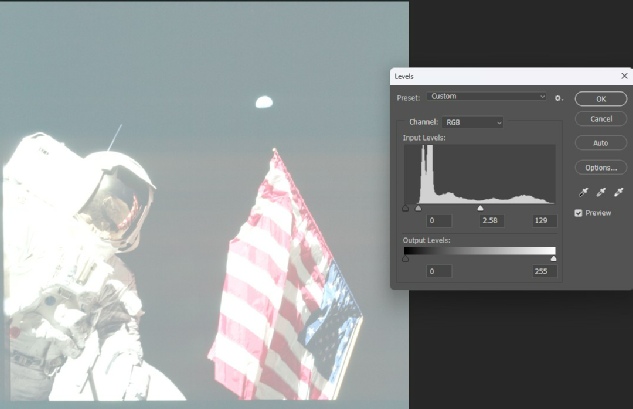Click the output levels field showing 255
The image size is (633, 409).
(543, 271)
